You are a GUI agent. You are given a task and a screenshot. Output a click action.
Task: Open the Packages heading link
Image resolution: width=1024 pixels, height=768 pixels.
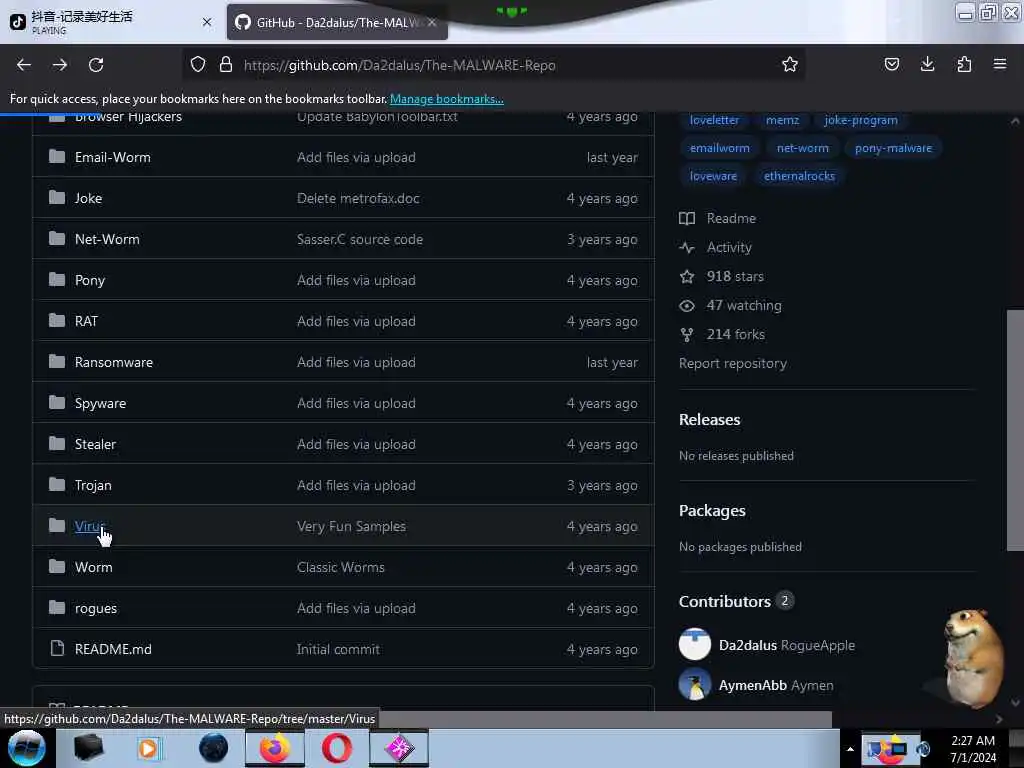click(712, 511)
